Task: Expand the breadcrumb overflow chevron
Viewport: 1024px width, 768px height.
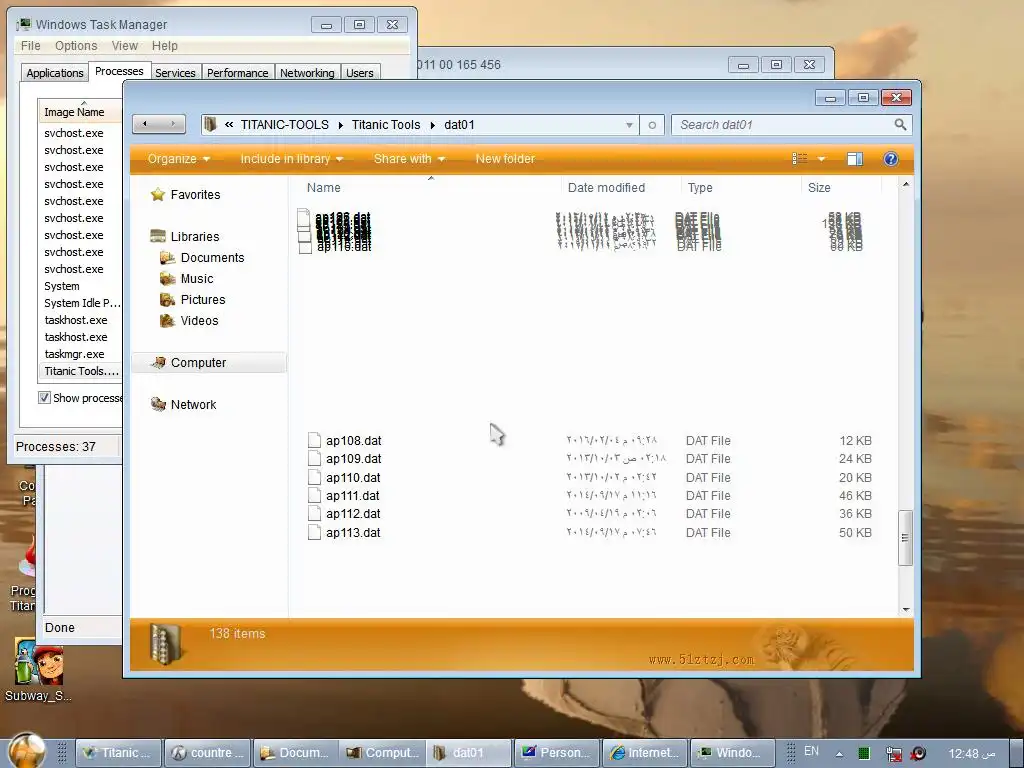Action: point(229,125)
